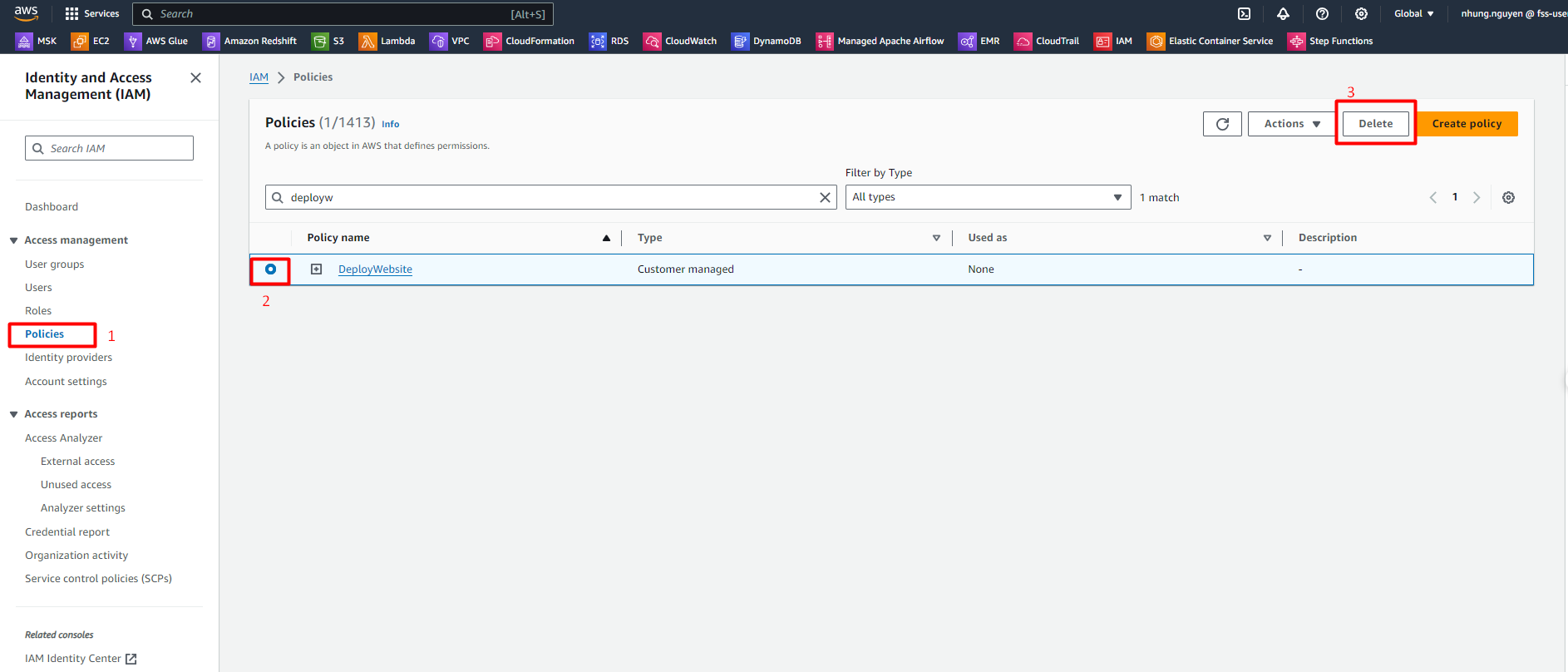Open Account settings in sidebar

point(67,382)
